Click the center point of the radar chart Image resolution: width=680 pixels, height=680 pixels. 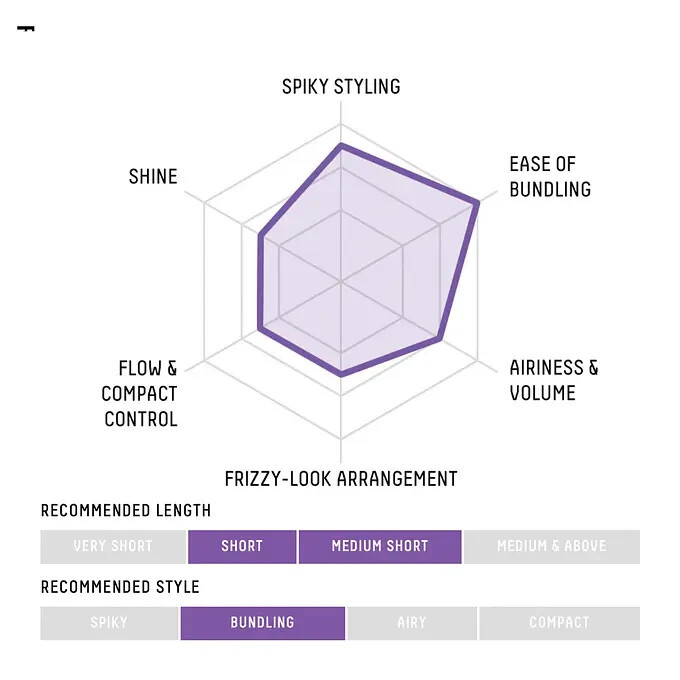[341, 282]
